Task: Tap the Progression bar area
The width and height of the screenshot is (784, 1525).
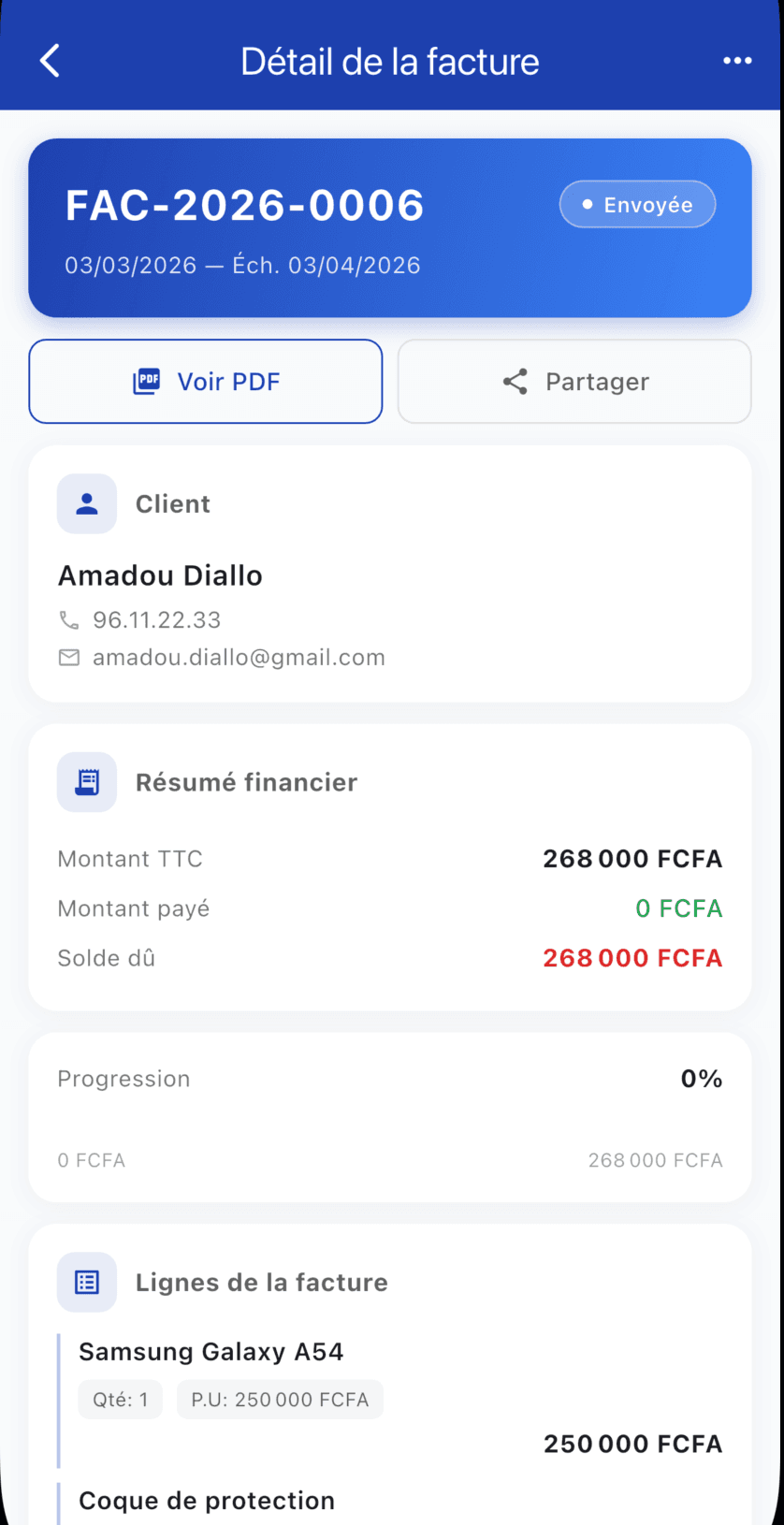Action: pos(390,1118)
